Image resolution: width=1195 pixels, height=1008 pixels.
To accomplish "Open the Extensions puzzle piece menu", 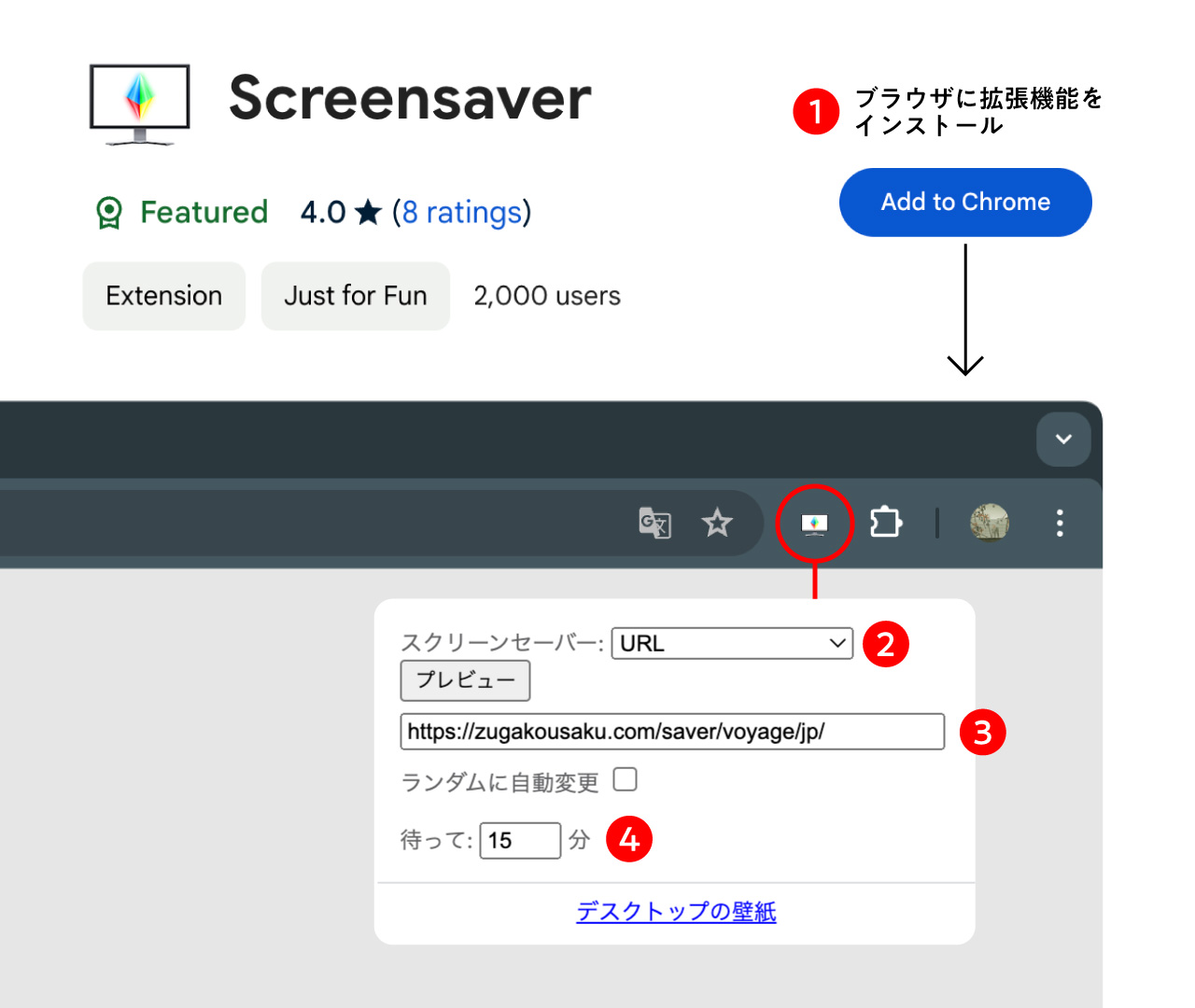I will tap(886, 522).
